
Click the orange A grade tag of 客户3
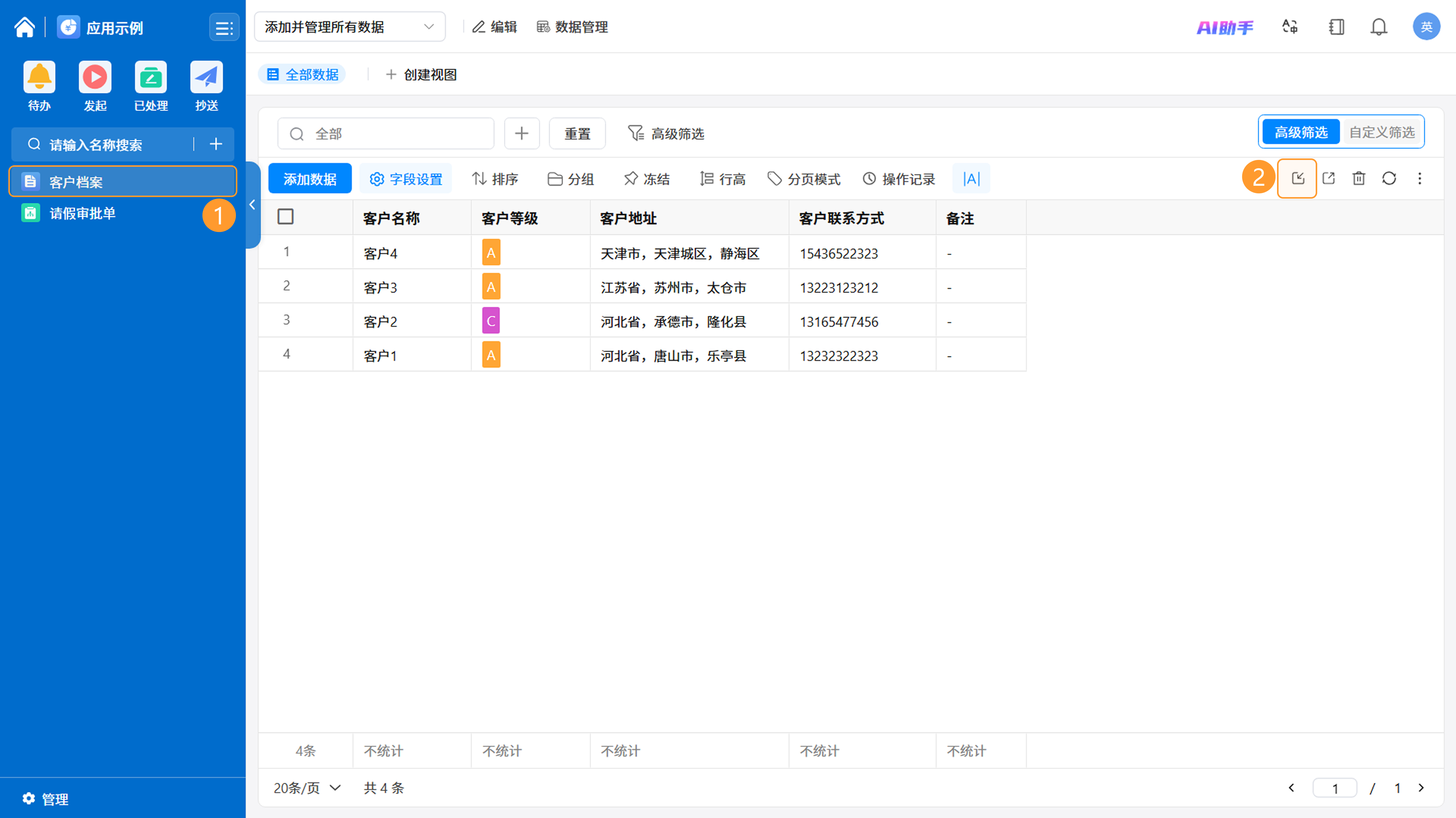point(491,287)
